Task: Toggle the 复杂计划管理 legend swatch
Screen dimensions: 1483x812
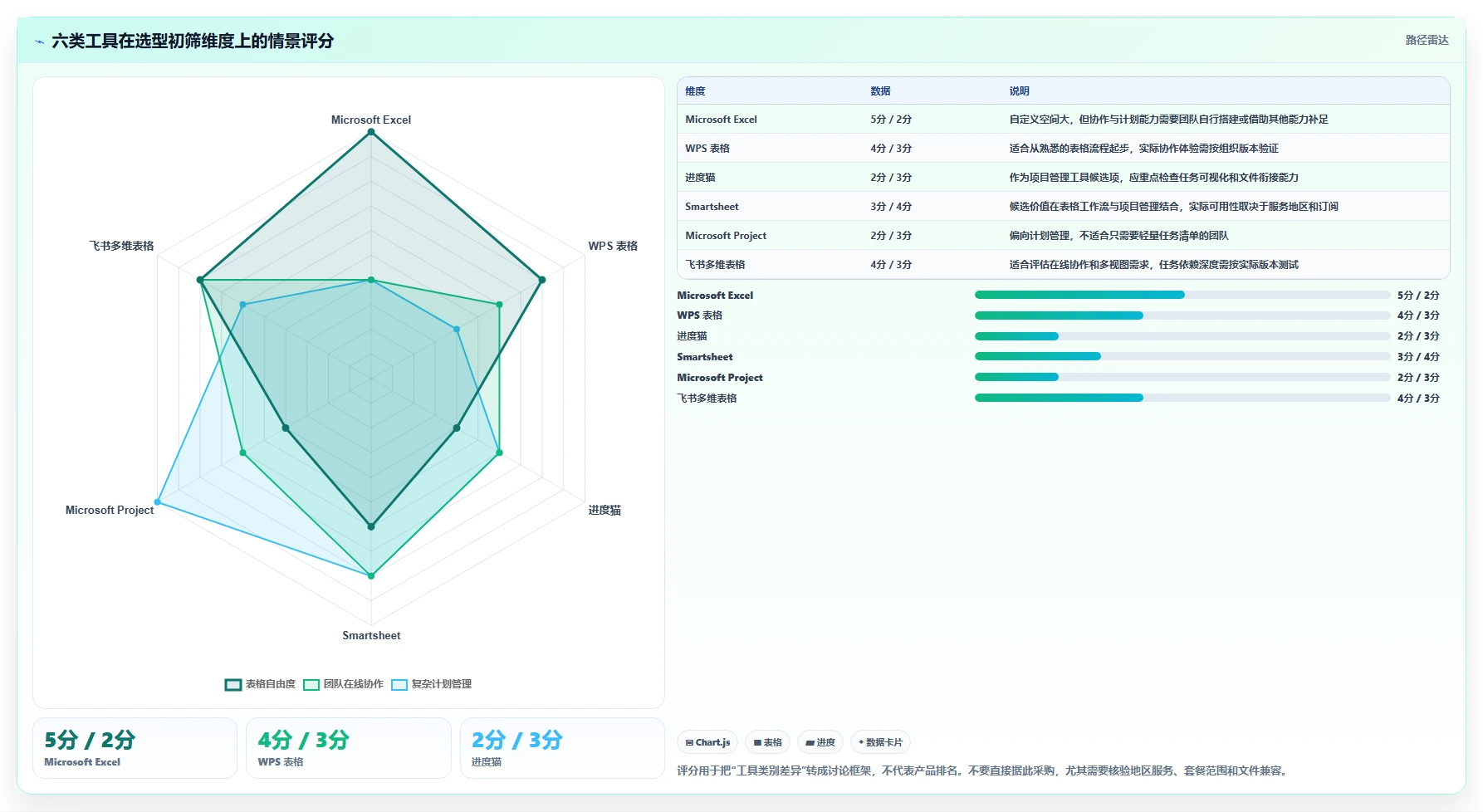Action: pos(399,685)
